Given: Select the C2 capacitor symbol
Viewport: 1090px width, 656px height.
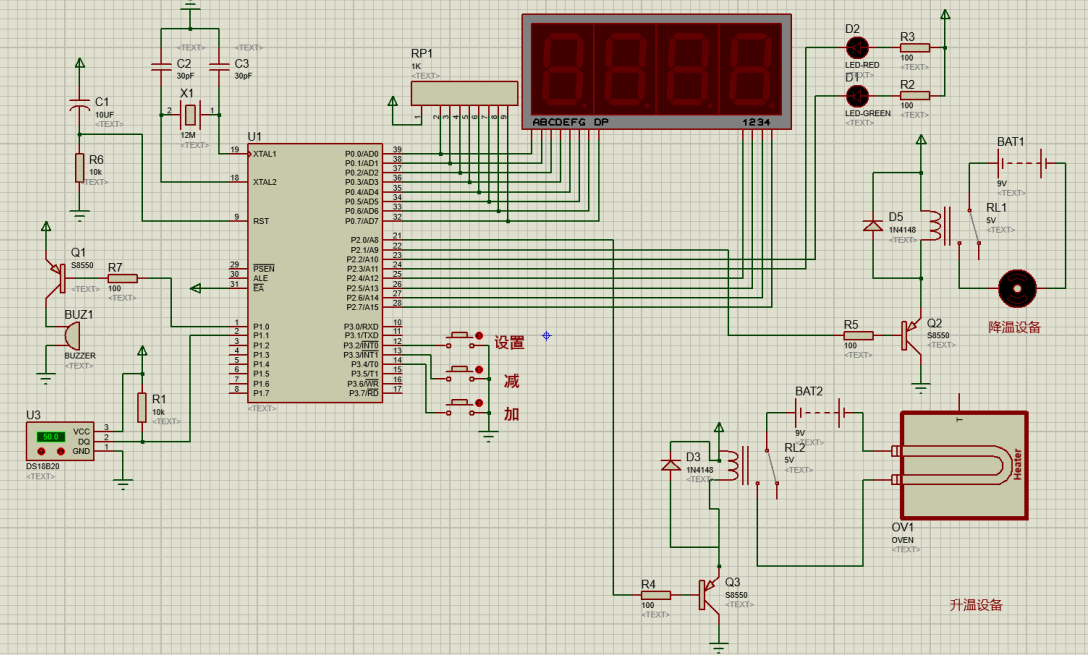Looking at the screenshot, I should click(161, 67).
